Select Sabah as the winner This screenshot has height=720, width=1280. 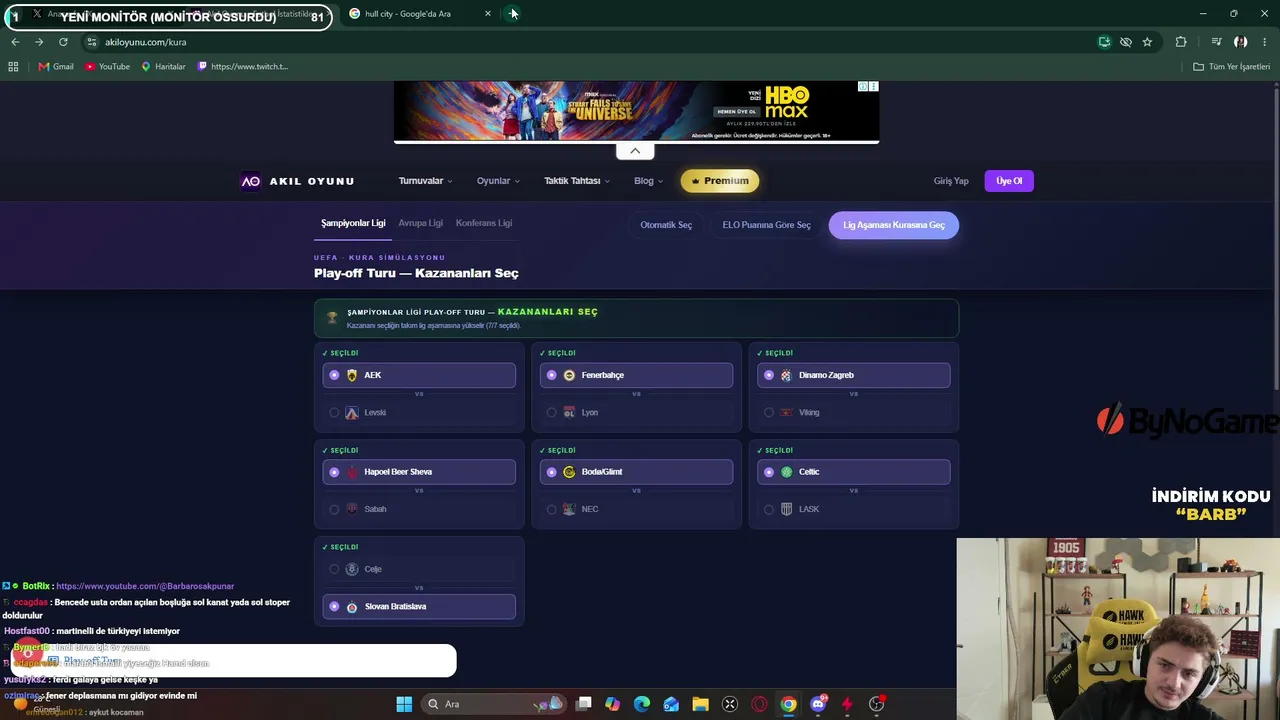coord(419,509)
